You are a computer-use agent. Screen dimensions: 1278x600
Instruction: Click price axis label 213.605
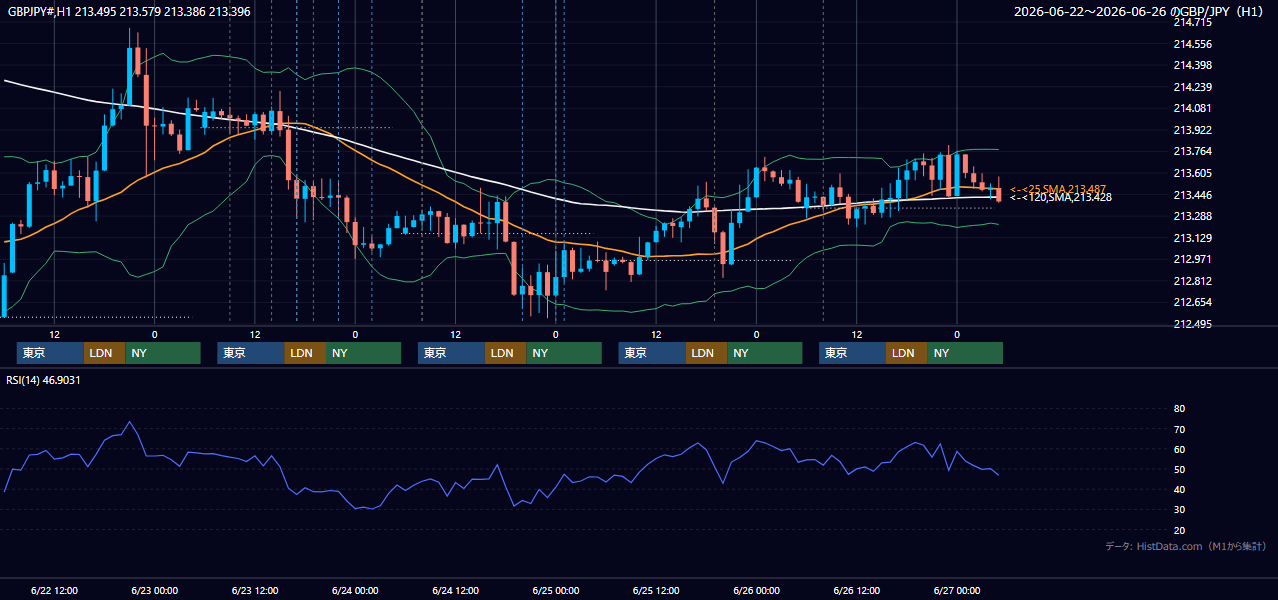(1192, 173)
